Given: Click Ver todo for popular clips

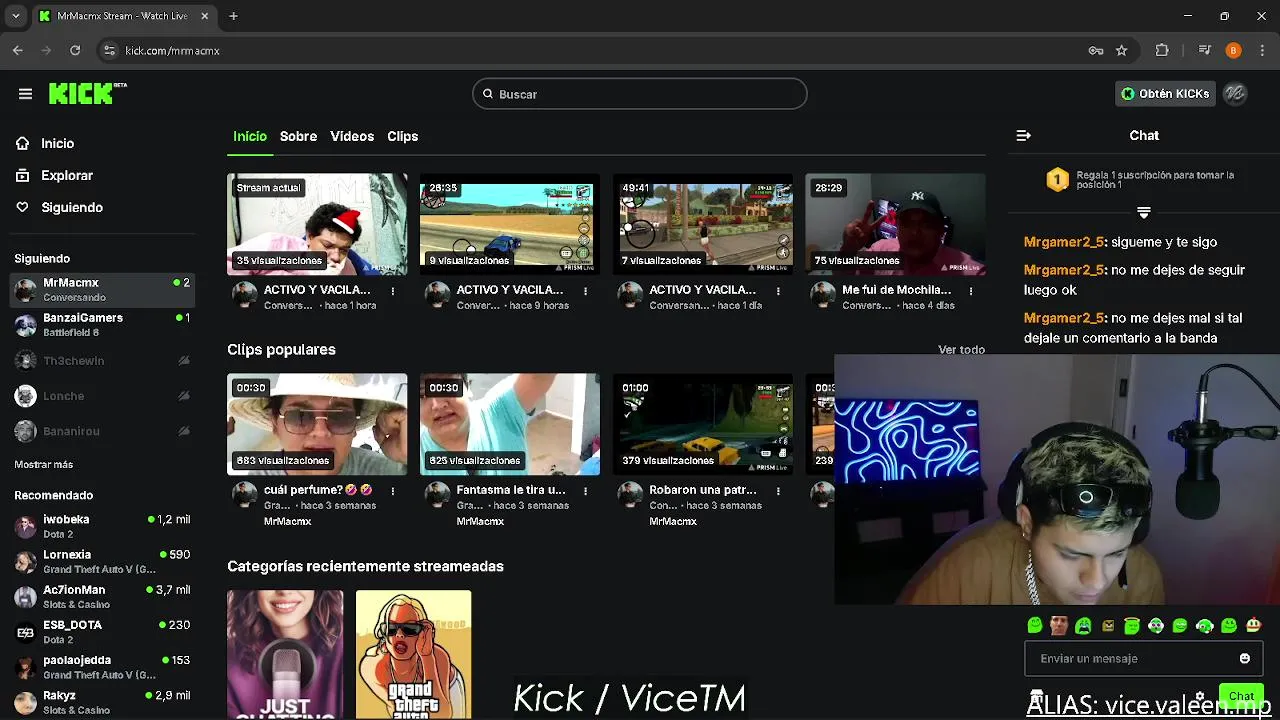Looking at the screenshot, I should pos(961,350).
